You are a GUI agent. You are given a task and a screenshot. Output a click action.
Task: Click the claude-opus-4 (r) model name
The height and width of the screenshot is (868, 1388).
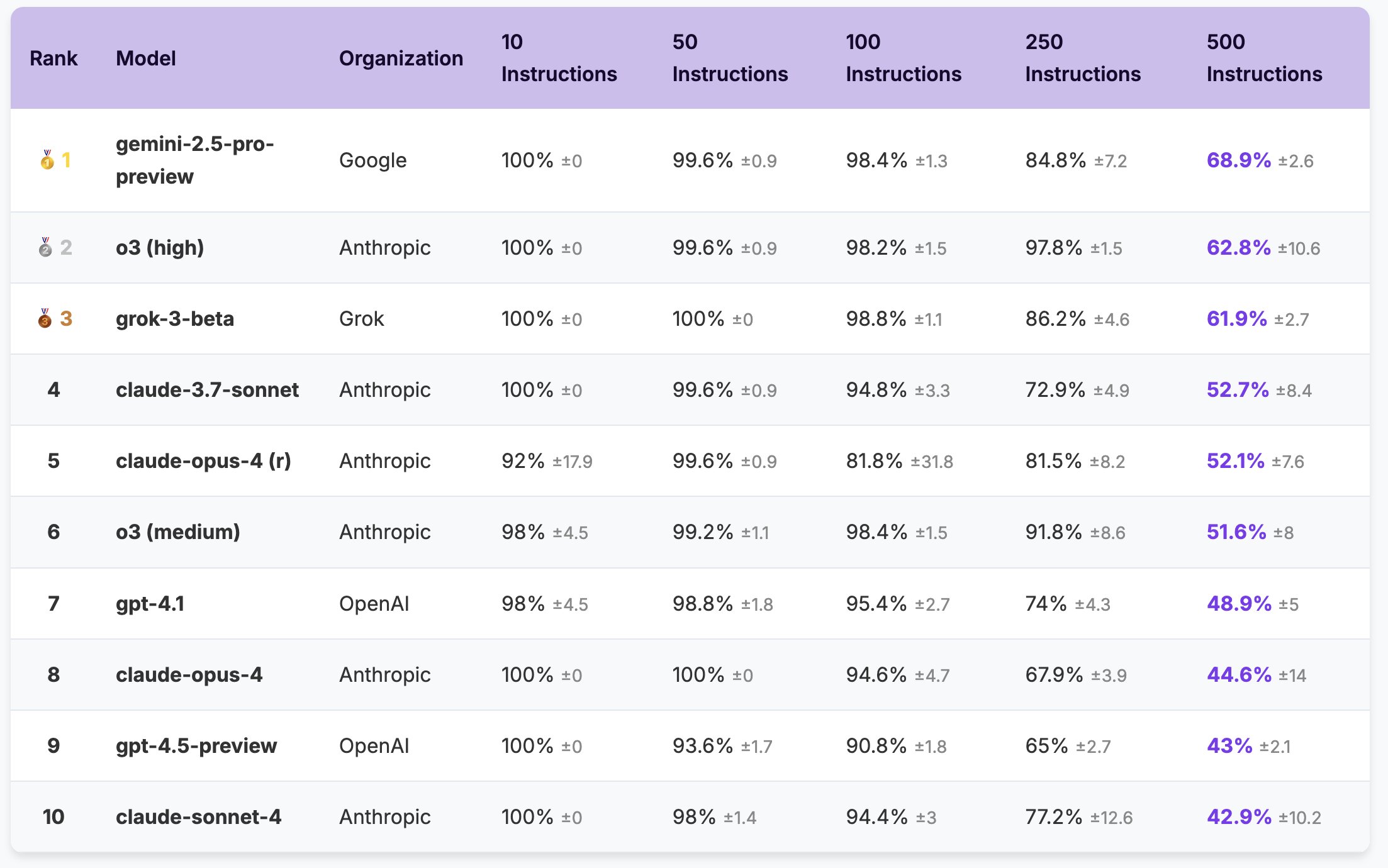tap(203, 460)
